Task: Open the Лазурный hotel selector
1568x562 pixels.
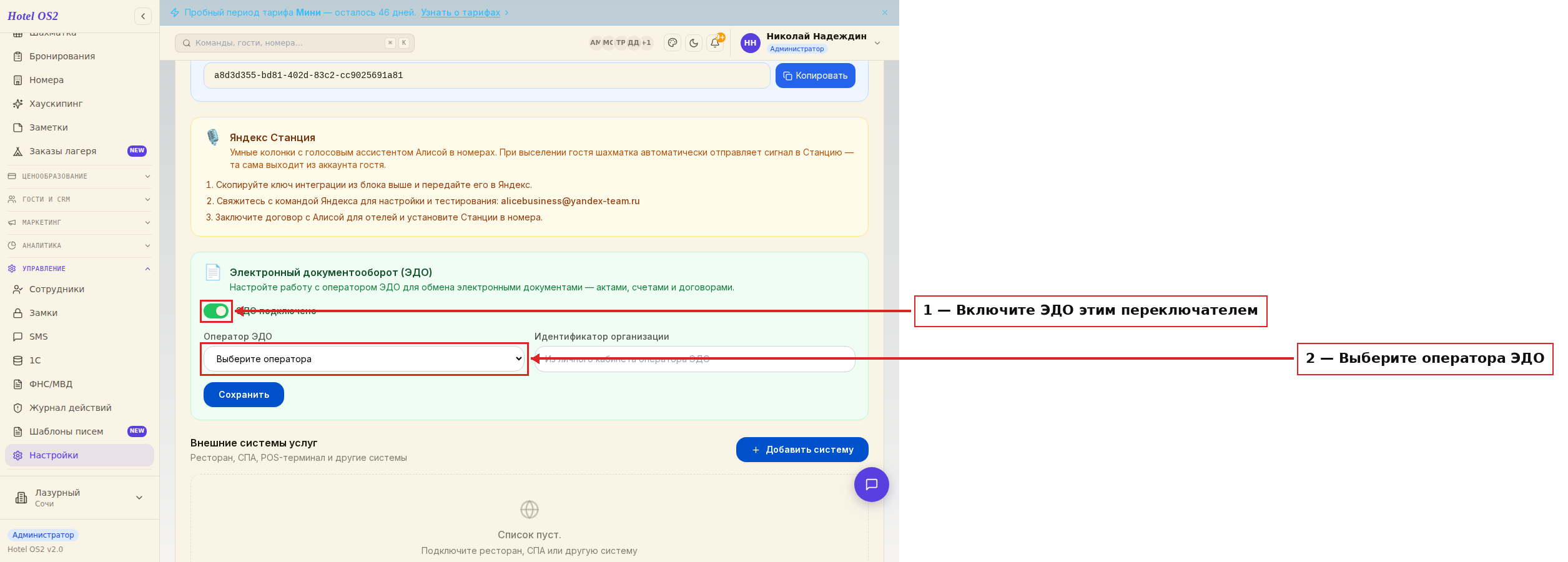Action: click(79, 498)
